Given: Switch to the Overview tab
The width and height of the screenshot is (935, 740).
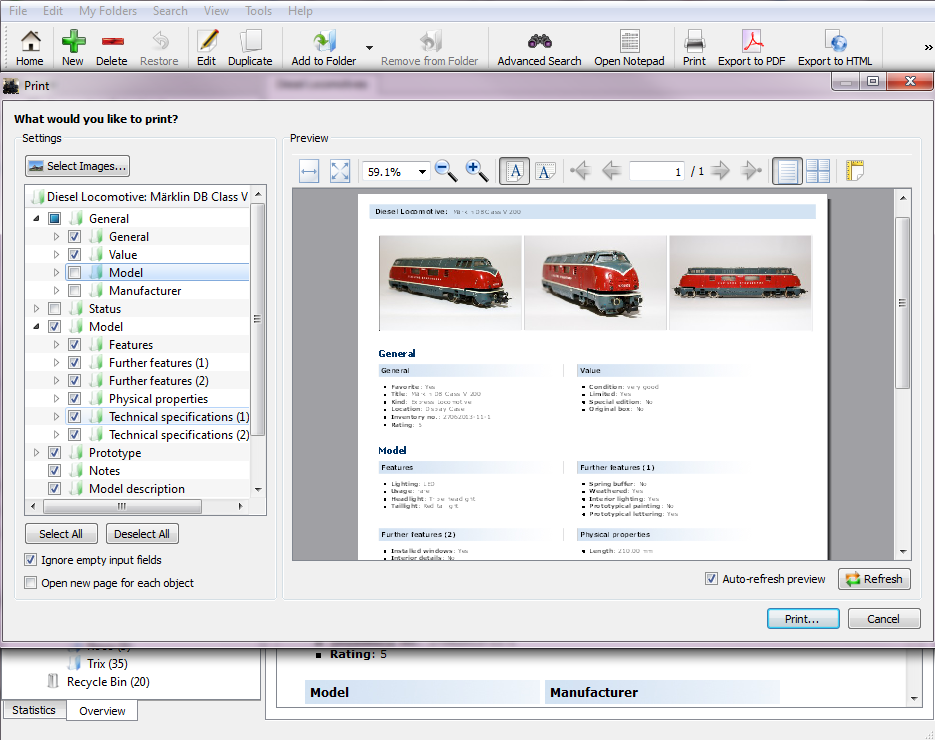Looking at the screenshot, I should [x=102, y=711].
